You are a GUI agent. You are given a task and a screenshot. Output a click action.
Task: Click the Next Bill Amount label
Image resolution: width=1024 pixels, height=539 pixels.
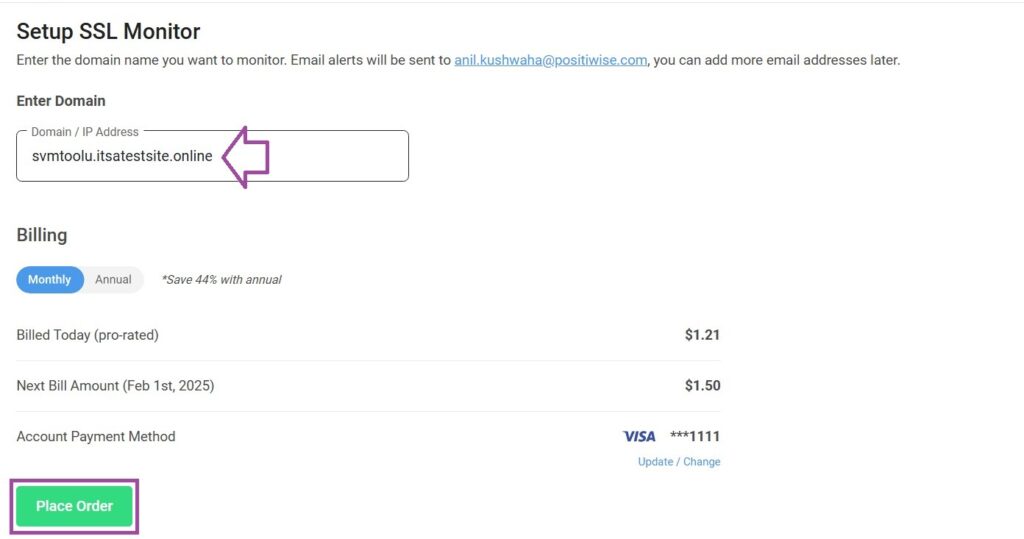tap(115, 386)
